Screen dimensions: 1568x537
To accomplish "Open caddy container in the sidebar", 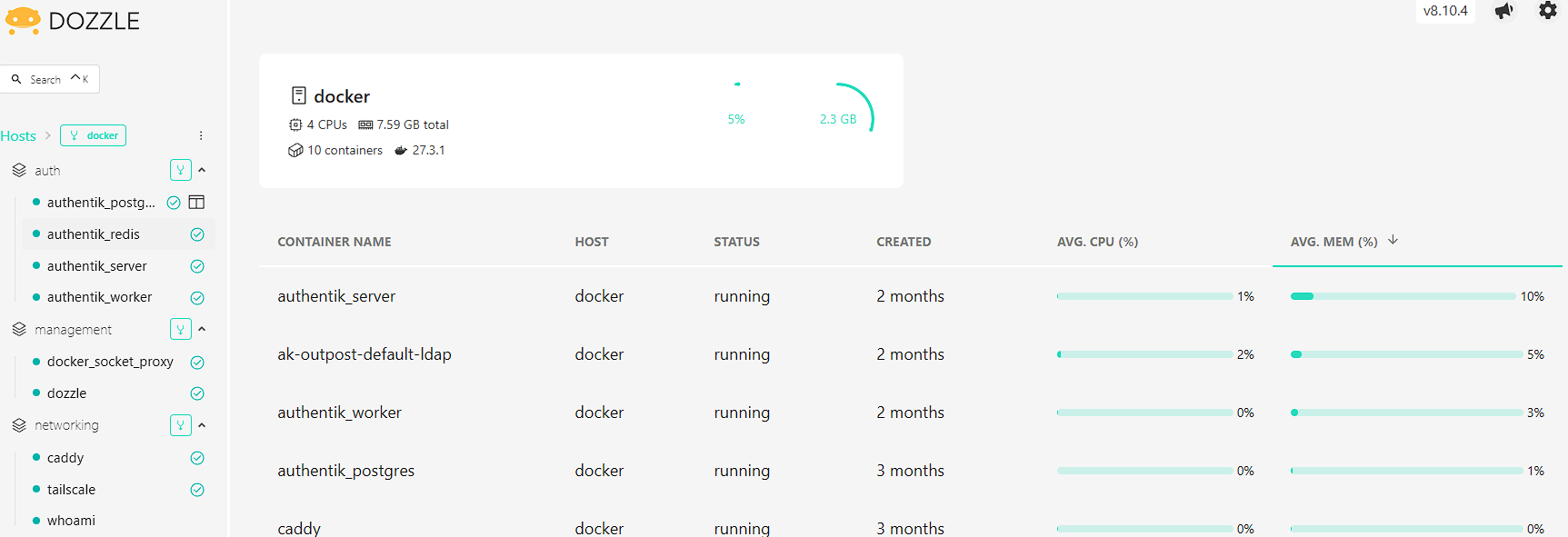I will (65, 458).
